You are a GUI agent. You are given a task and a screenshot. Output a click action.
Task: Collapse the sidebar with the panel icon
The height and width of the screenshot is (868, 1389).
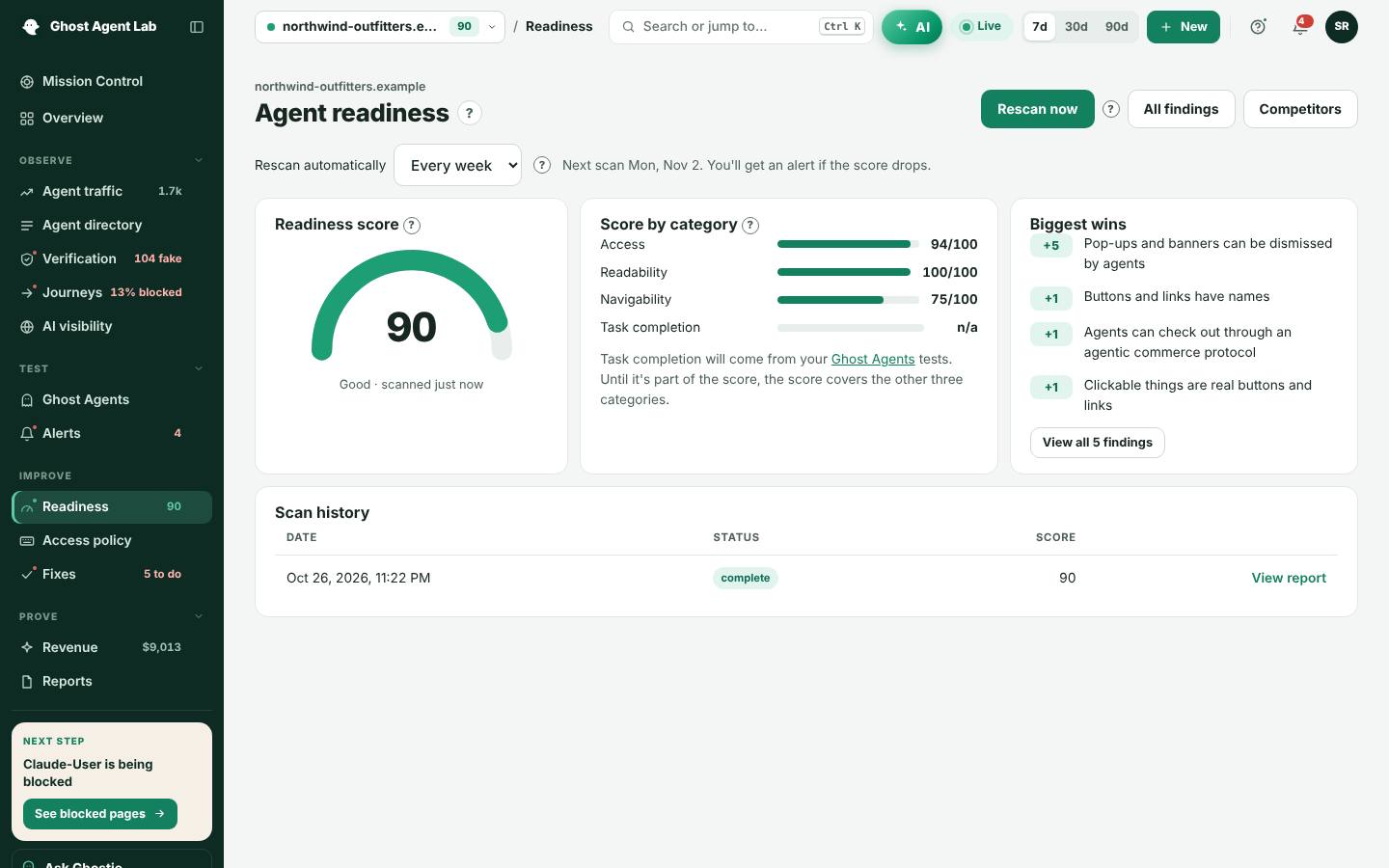197,27
